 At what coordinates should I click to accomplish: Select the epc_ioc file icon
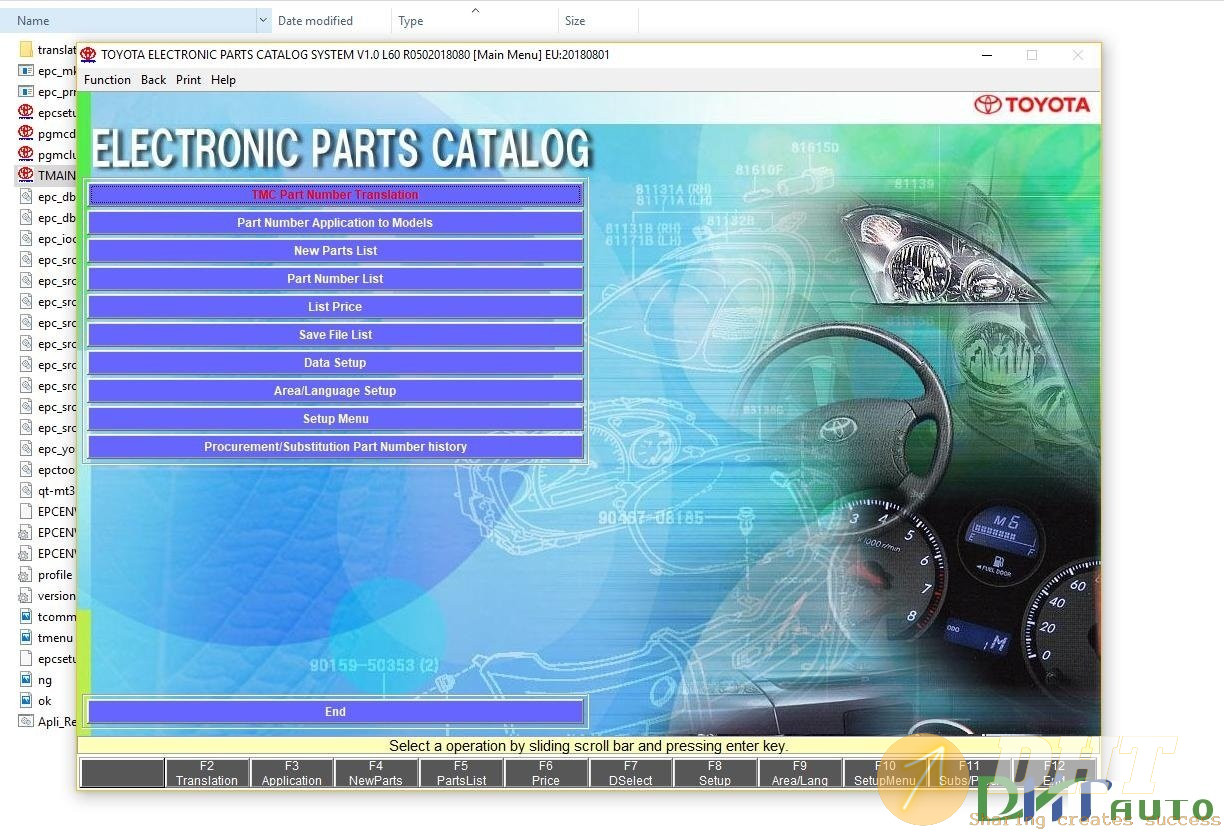coord(27,239)
